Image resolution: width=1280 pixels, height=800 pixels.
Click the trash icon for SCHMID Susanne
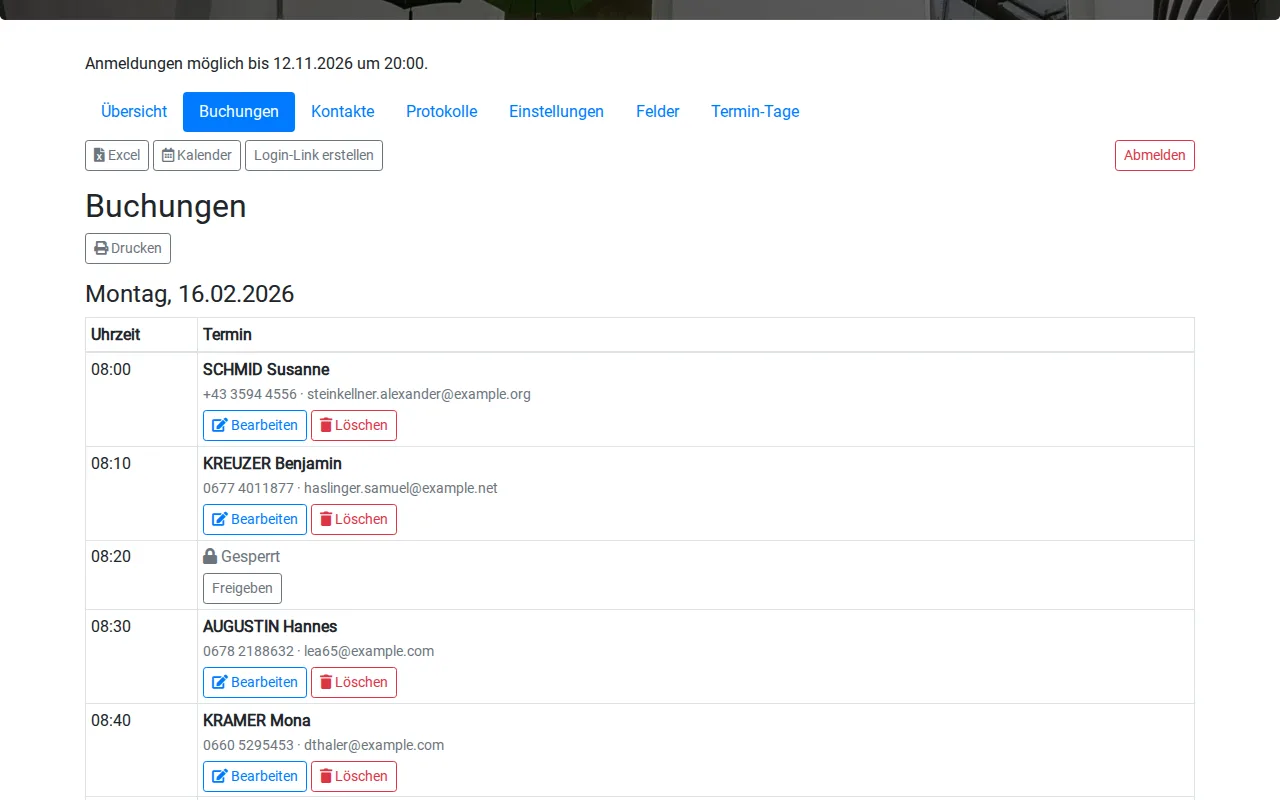(326, 425)
